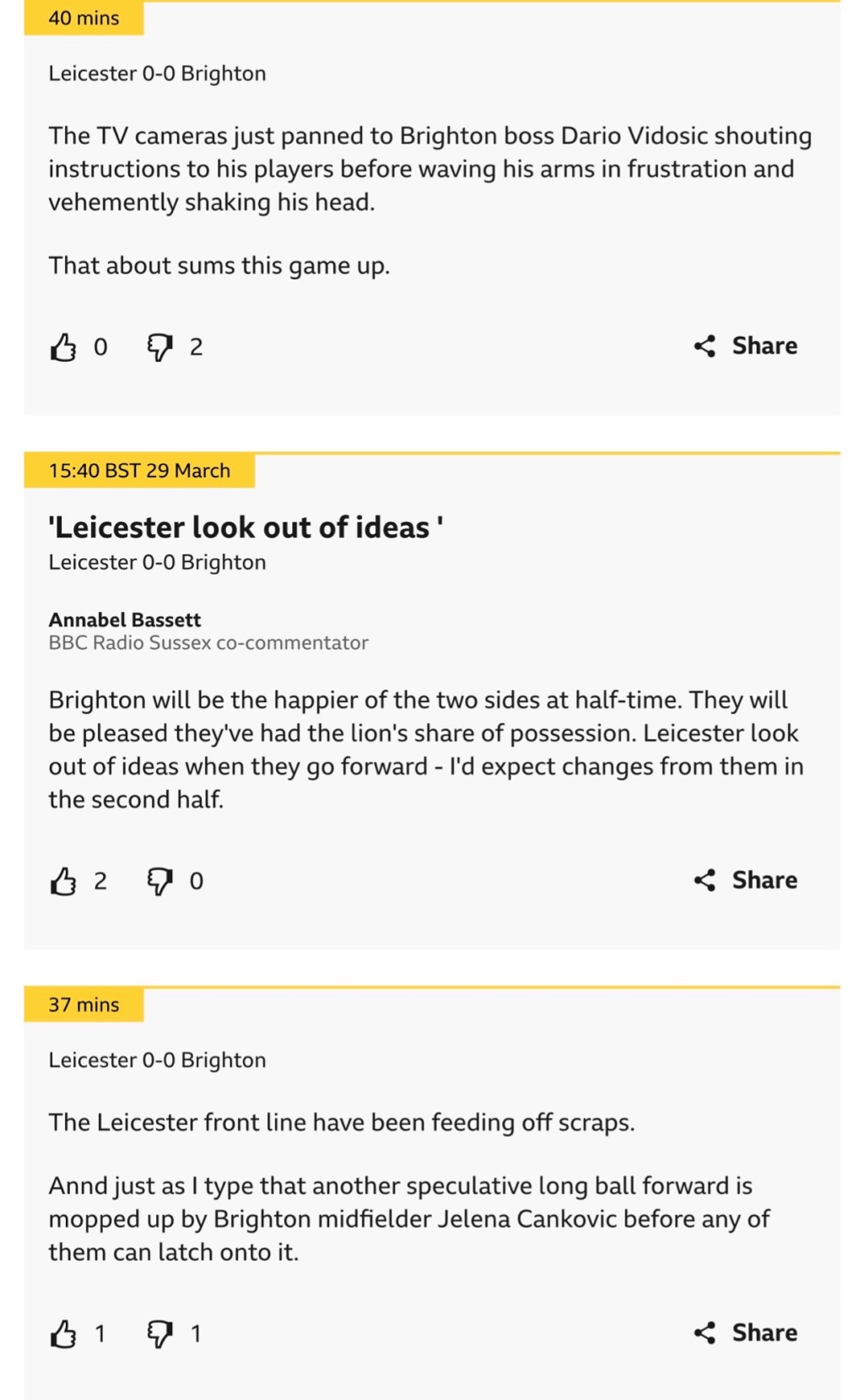Click the Leicester 0-0 Brighton scoreline text
Viewport: 864px width, 1400px height.
coord(157,73)
